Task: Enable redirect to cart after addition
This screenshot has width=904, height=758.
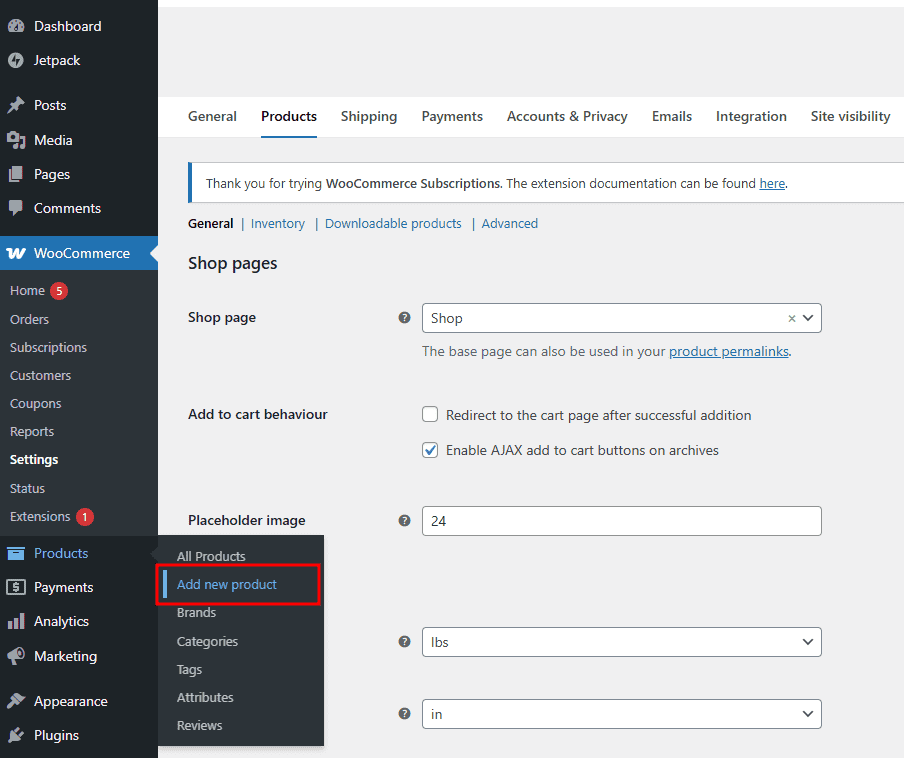Action: coord(430,414)
